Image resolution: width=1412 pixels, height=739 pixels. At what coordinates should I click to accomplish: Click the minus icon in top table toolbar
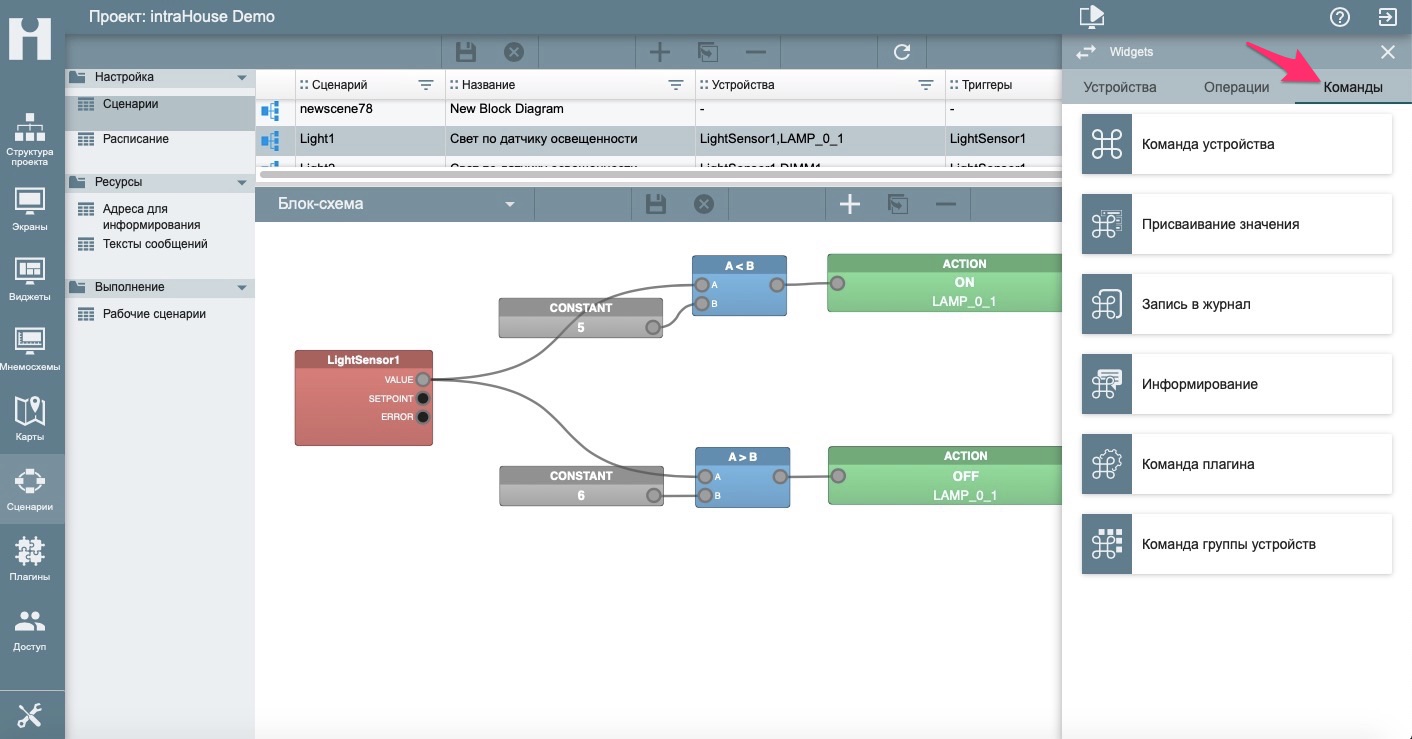[756, 52]
